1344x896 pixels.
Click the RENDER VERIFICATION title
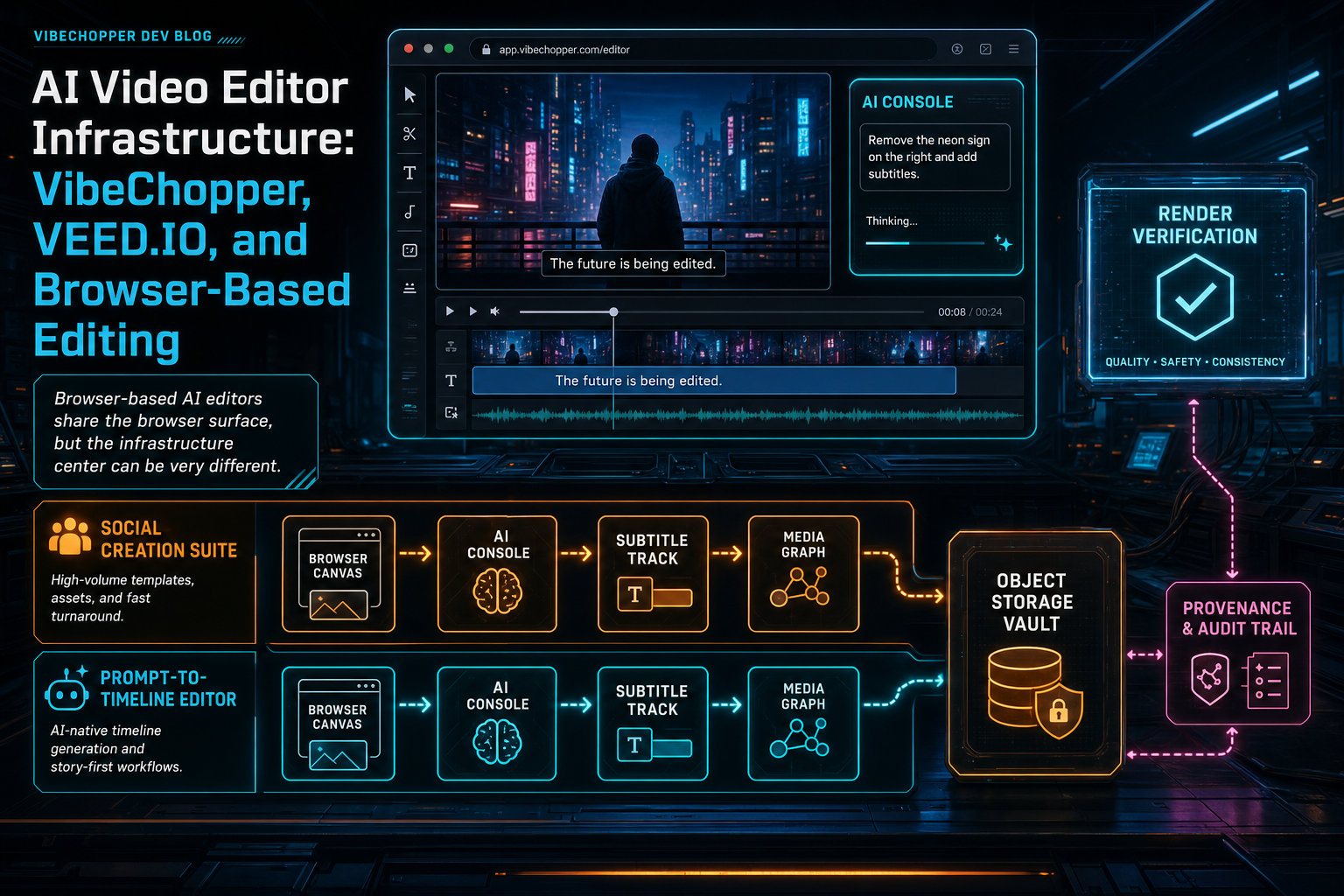tap(1195, 225)
